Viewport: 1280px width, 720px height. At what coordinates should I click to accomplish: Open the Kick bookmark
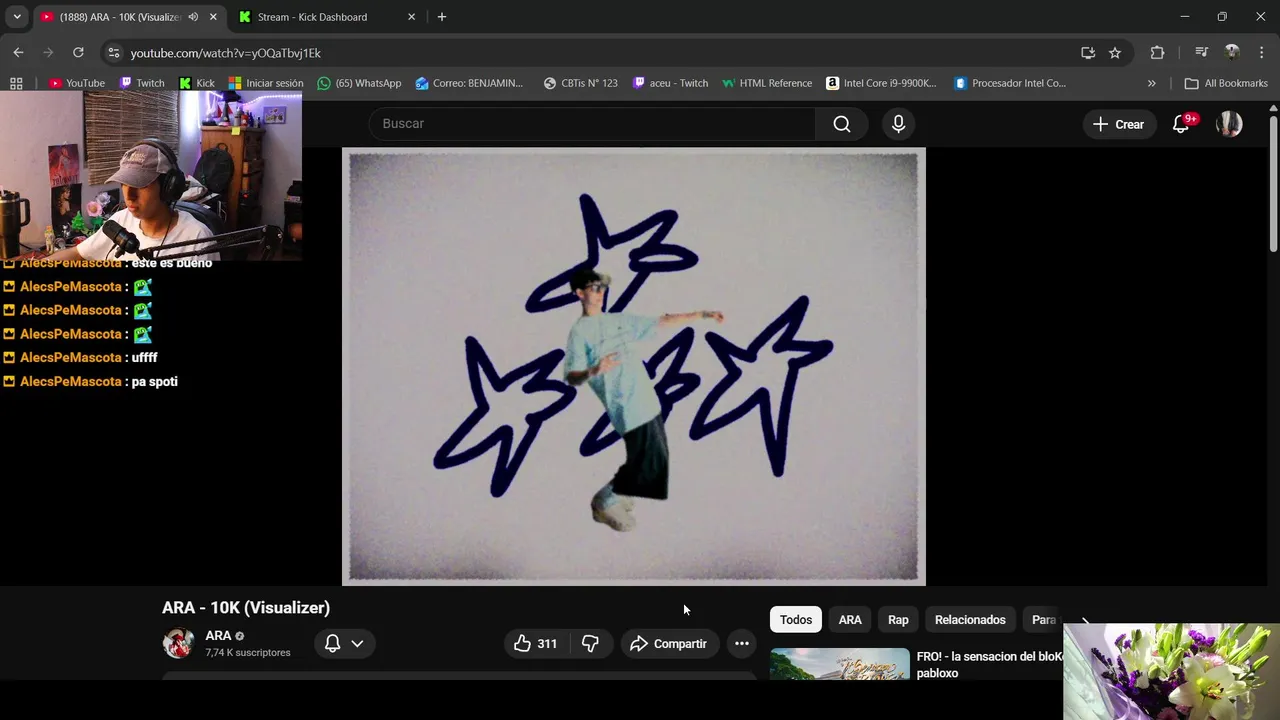tap(197, 83)
